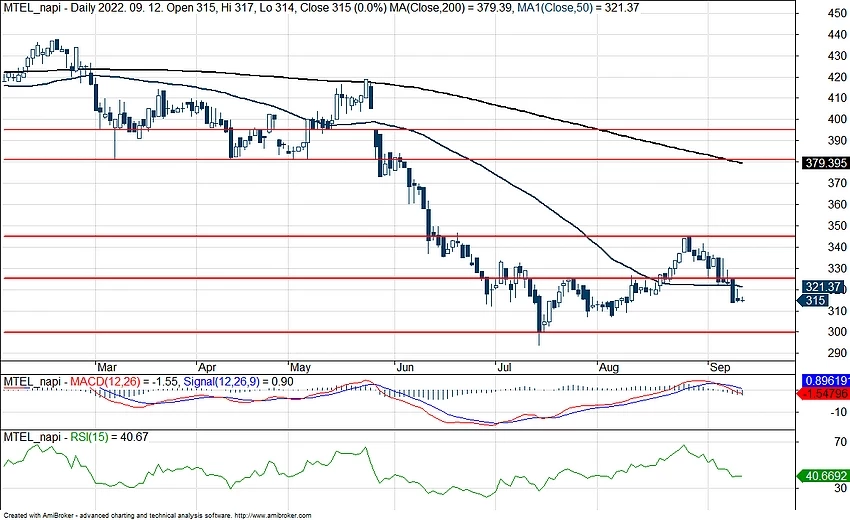Click the 440 price axis label

tap(837, 35)
